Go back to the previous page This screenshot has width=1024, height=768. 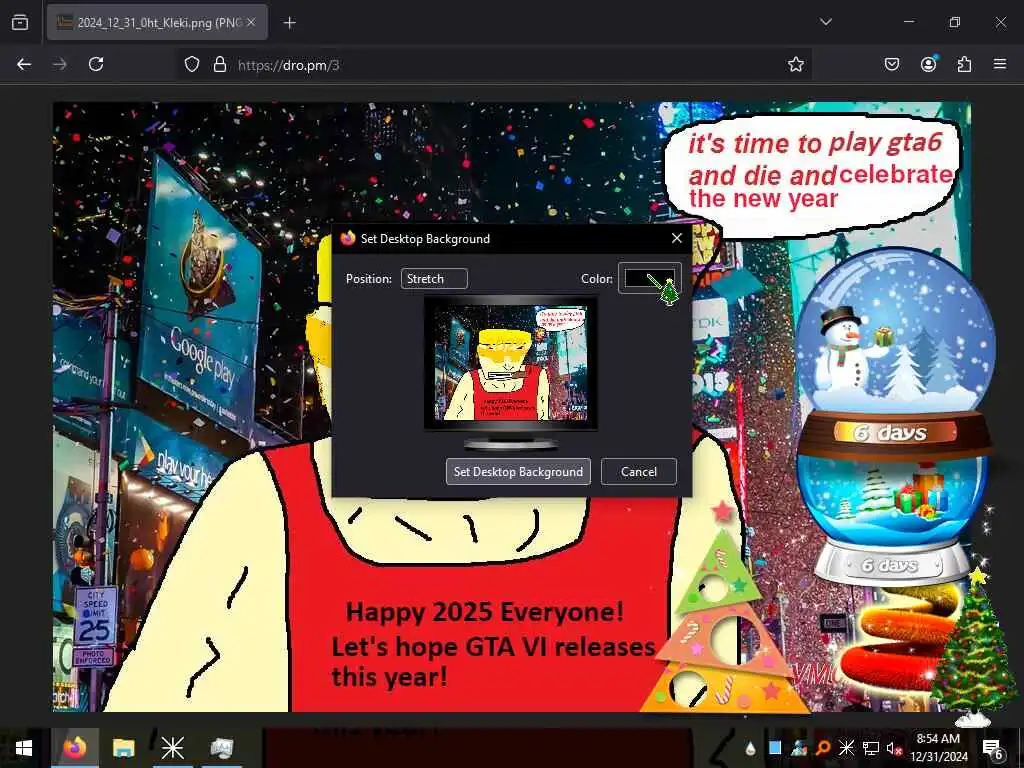tap(24, 64)
